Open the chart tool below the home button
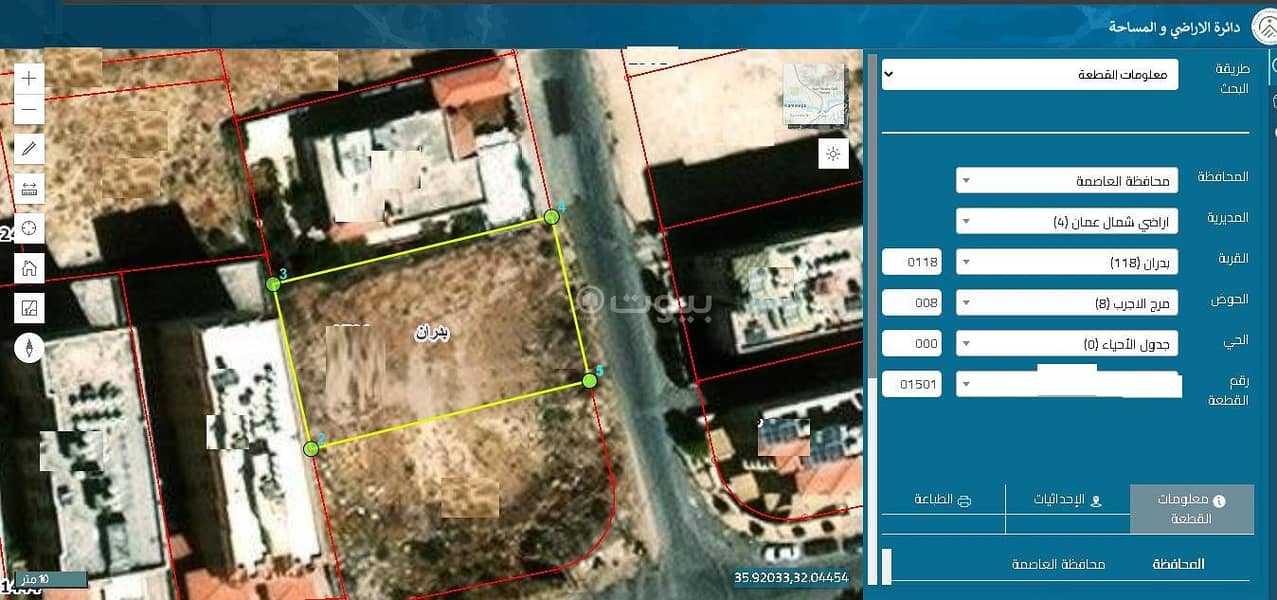This screenshot has width=1277, height=600. click(x=29, y=307)
